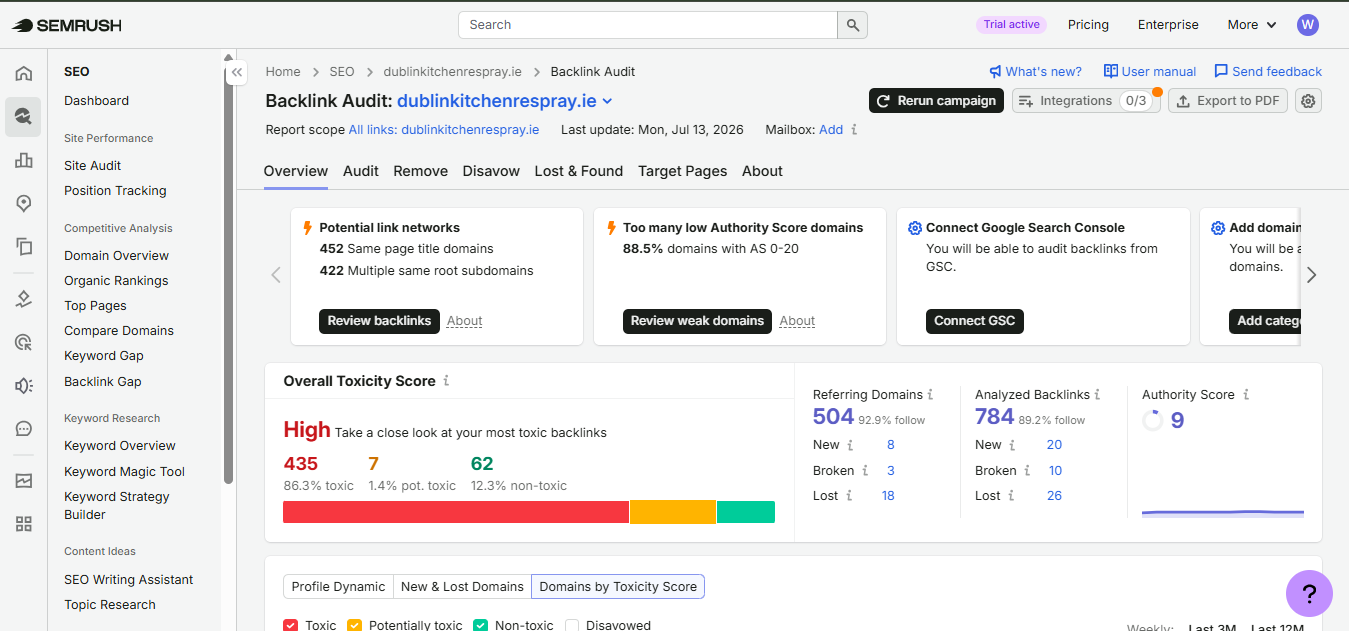The image size is (1349, 631).
Task: Toggle the Non-toxic checkbox
Action: [x=481, y=625]
